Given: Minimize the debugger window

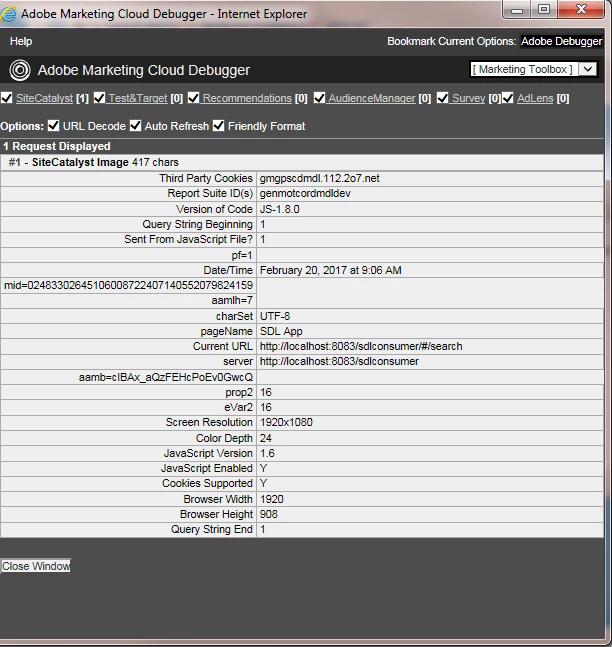Looking at the screenshot, I should point(517,10).
